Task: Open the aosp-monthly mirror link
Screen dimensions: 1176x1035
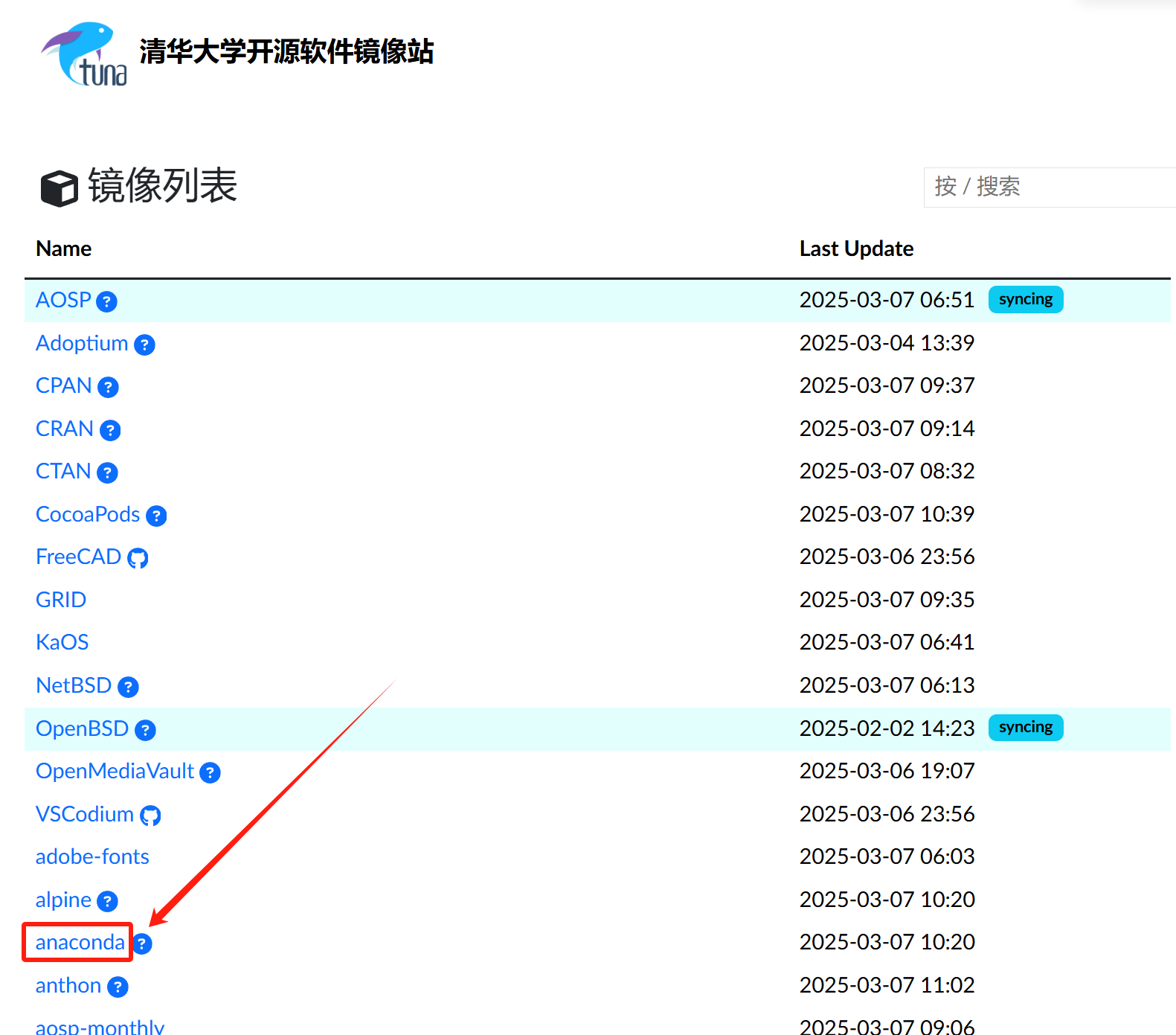Action: pos(100,1027)
